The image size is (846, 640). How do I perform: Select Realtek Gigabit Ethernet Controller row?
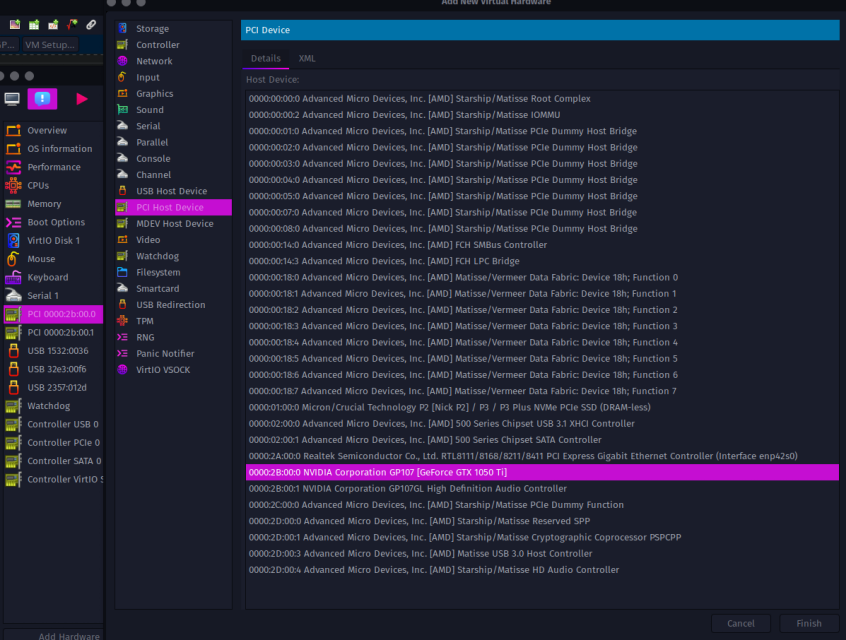[x=542, y=456]
